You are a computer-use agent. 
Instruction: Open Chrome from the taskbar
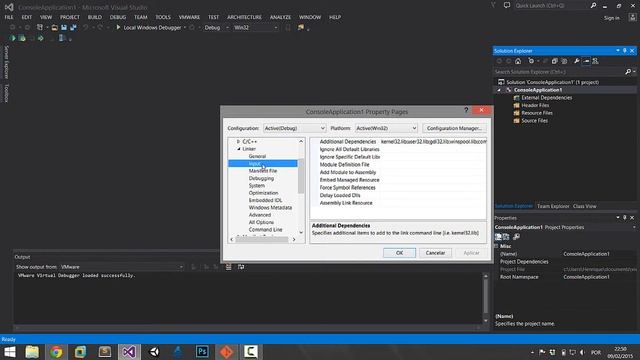[56, 352]
